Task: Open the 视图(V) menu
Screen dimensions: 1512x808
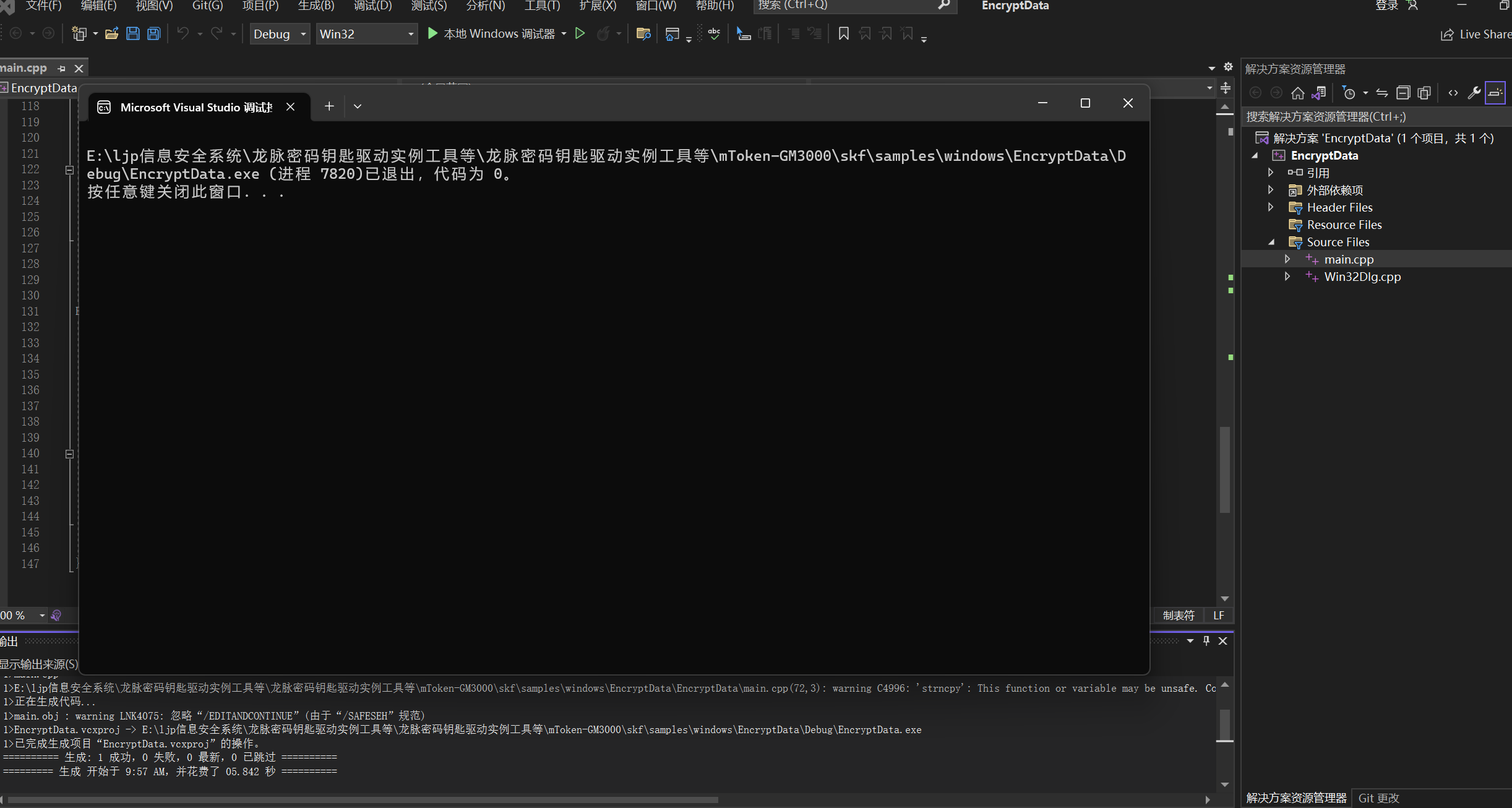Action: click(154, 6)
